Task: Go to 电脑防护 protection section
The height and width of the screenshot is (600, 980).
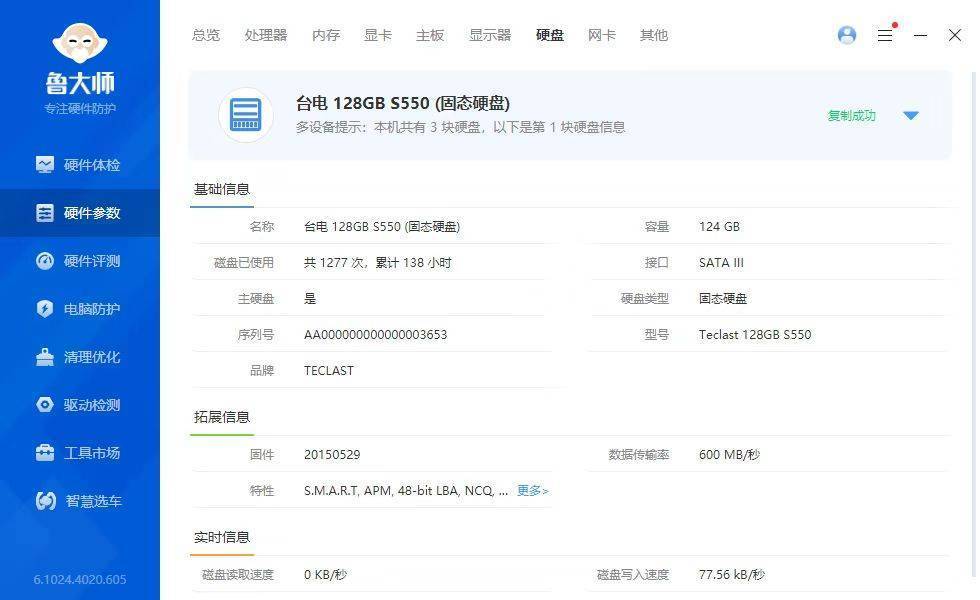Action: click(79, 309)
